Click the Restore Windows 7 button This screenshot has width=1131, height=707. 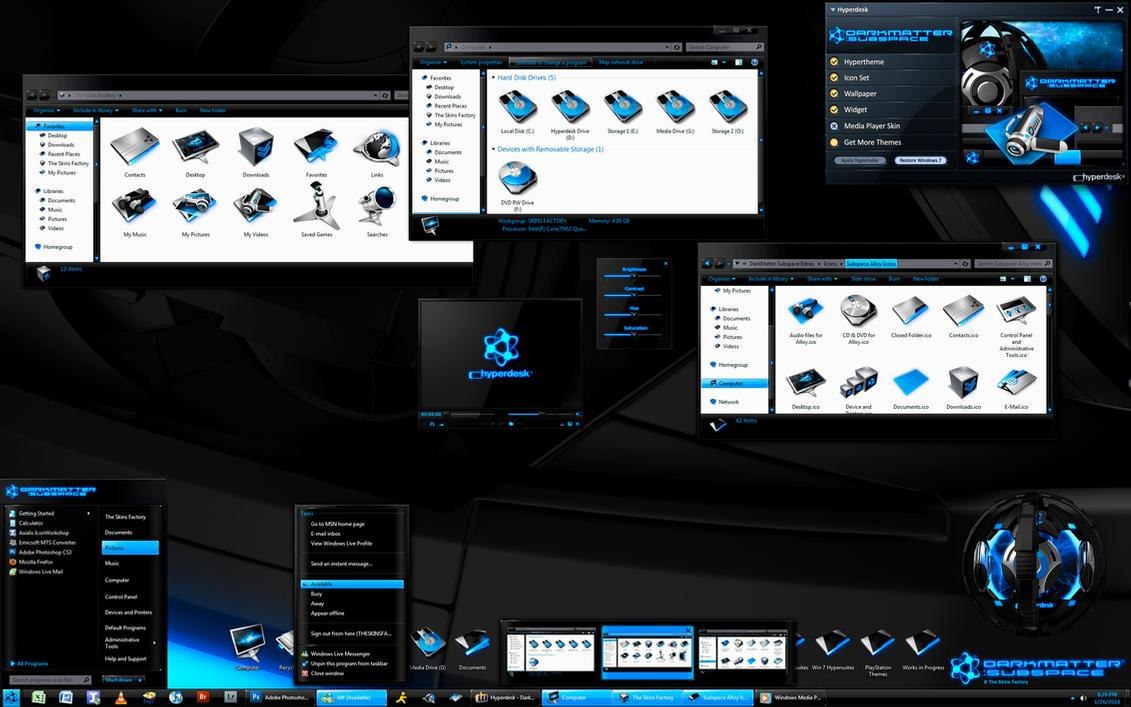pyautogui.click(x=920, y=160)
